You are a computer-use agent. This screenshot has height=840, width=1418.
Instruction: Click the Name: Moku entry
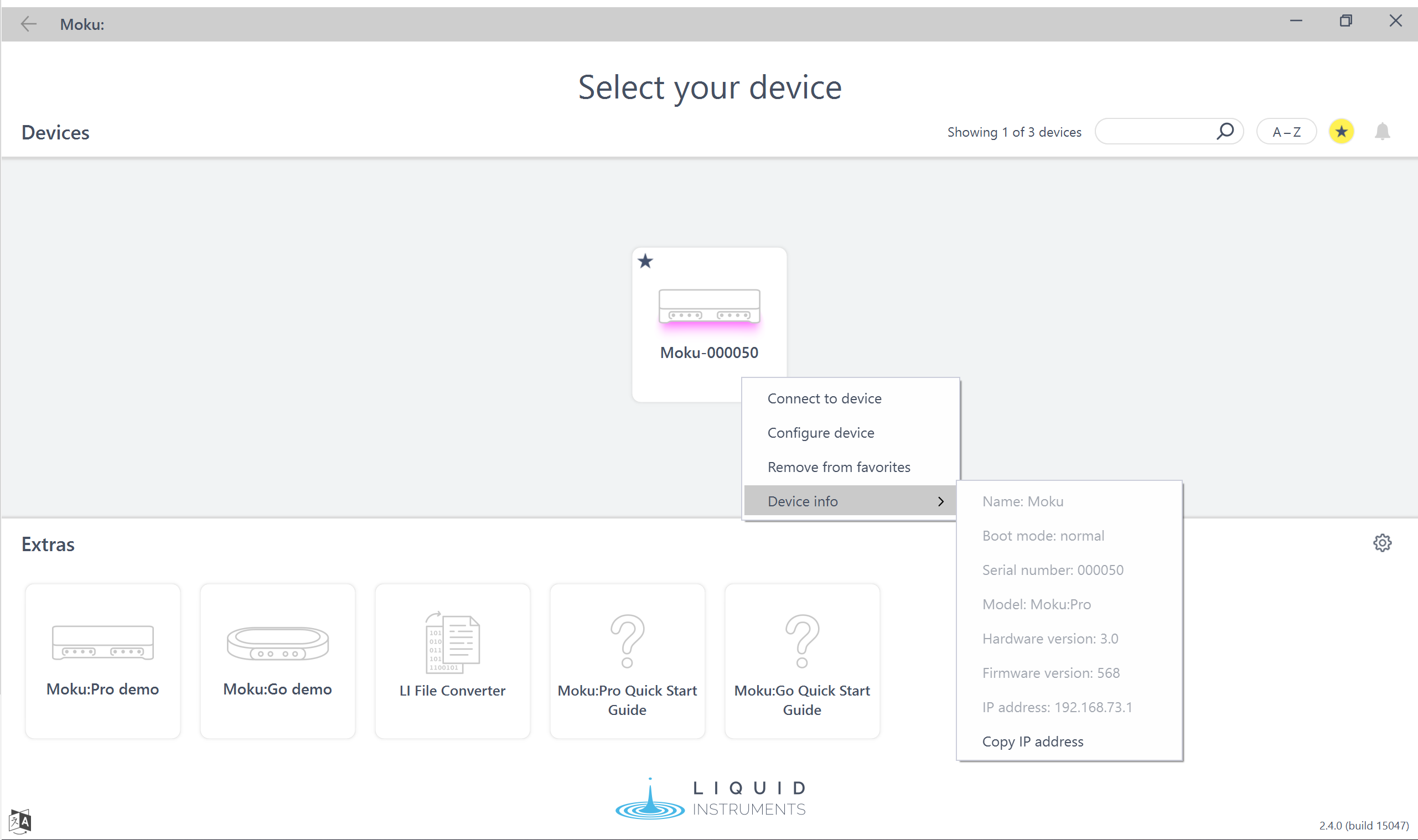1069,501
